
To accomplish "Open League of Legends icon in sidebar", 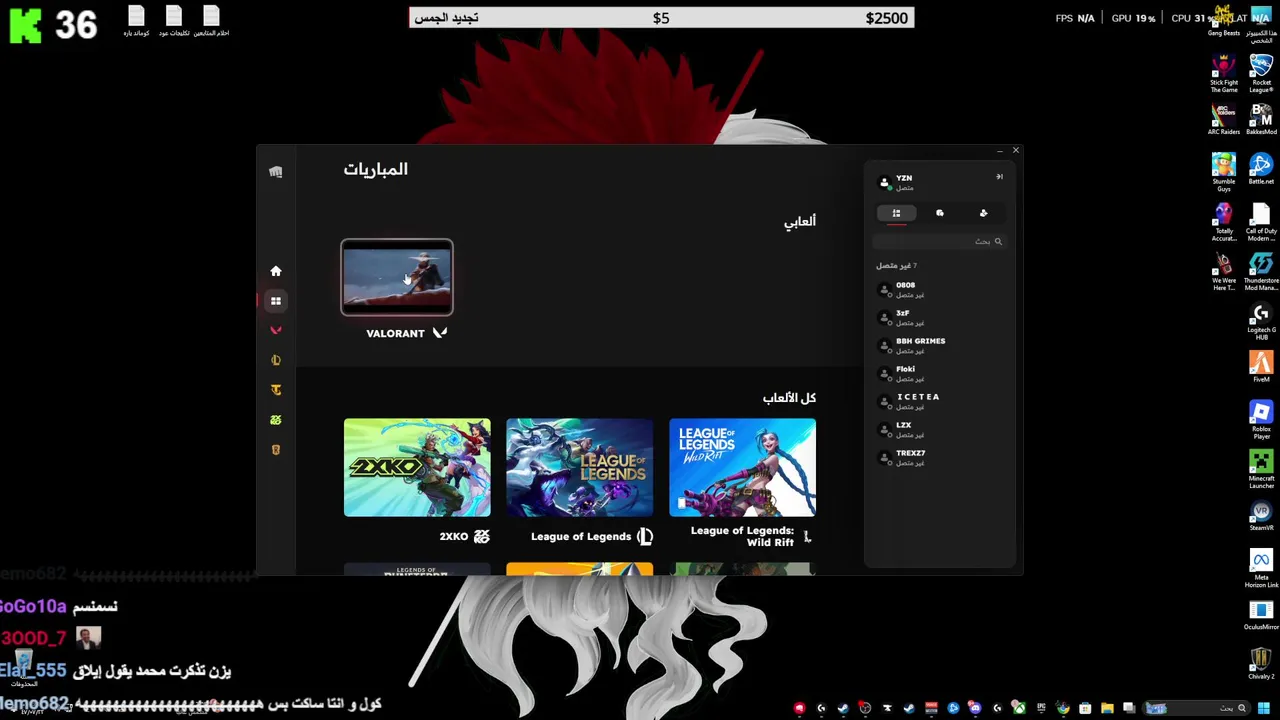I will [x=276, y=360].
